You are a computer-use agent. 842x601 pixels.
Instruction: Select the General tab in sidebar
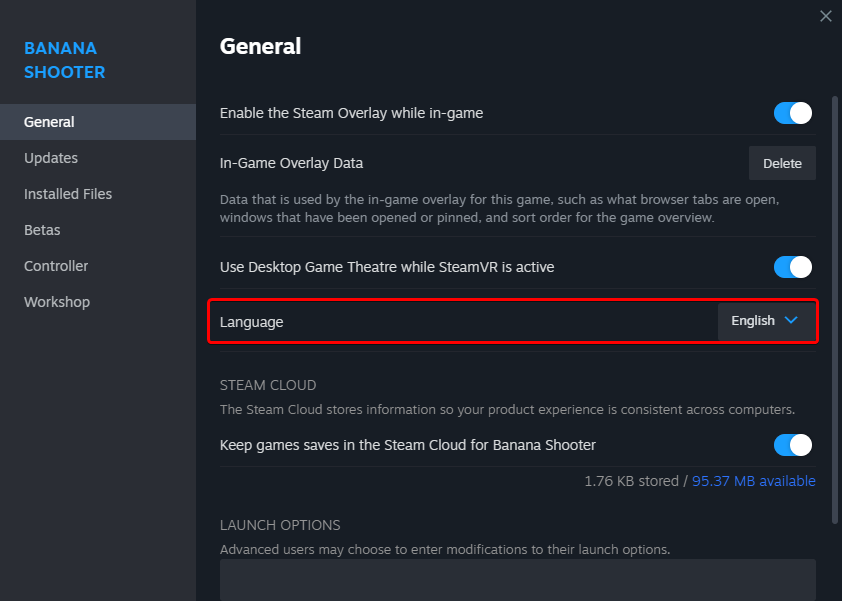tap(49, 122)
